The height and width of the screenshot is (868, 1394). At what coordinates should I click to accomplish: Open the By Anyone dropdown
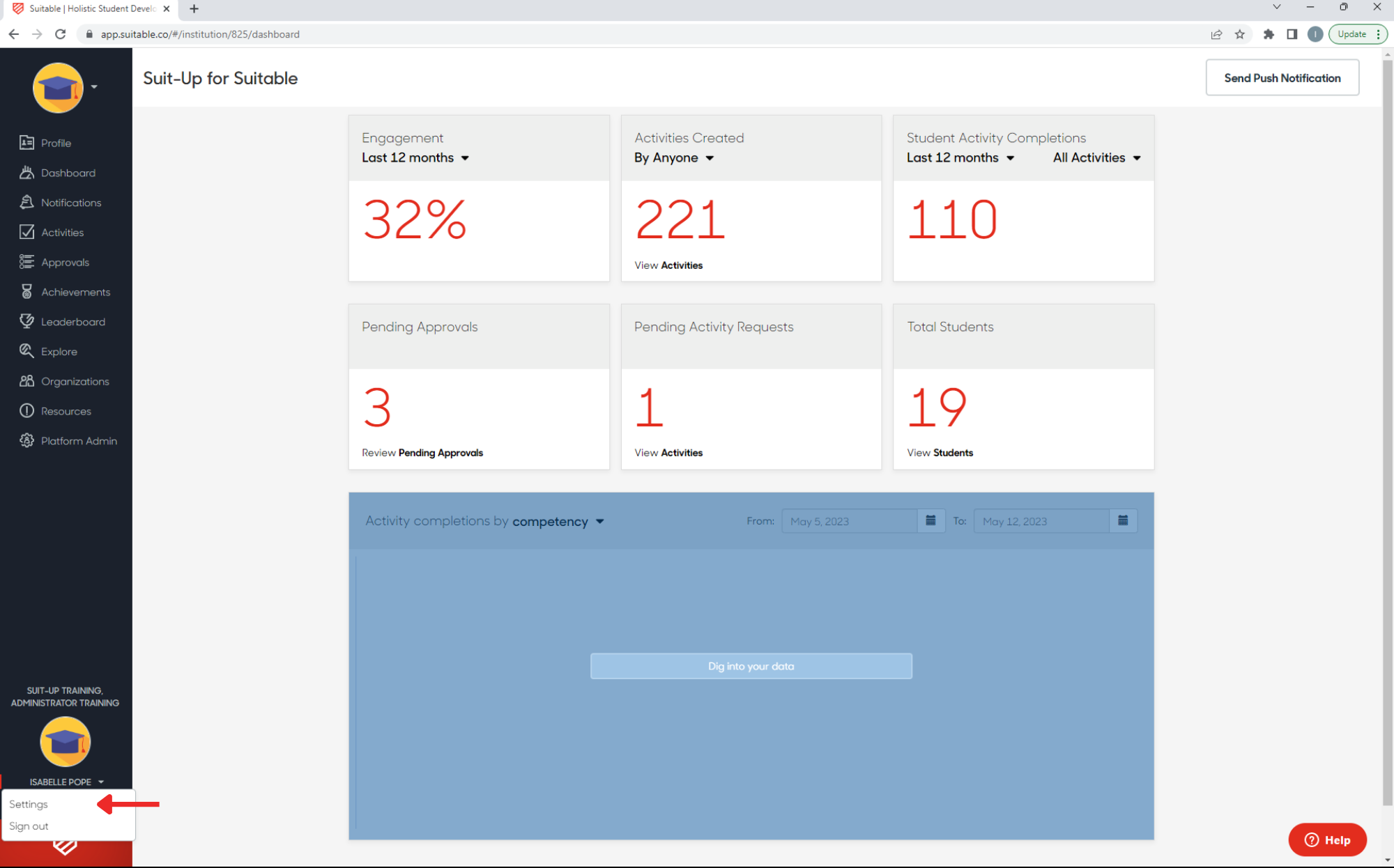click(674, 157)
